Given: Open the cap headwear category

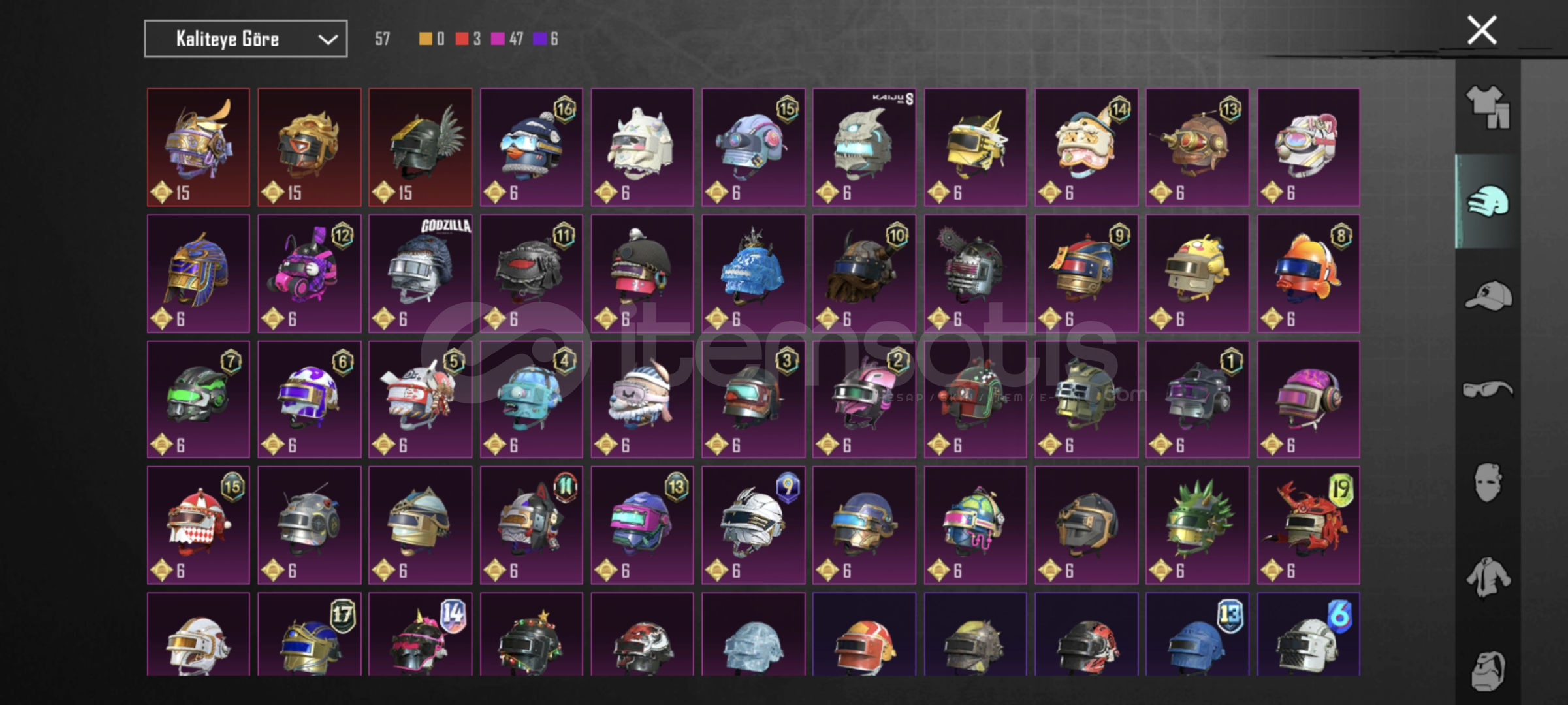Looking at the screenshot, I should (1488, 296).
